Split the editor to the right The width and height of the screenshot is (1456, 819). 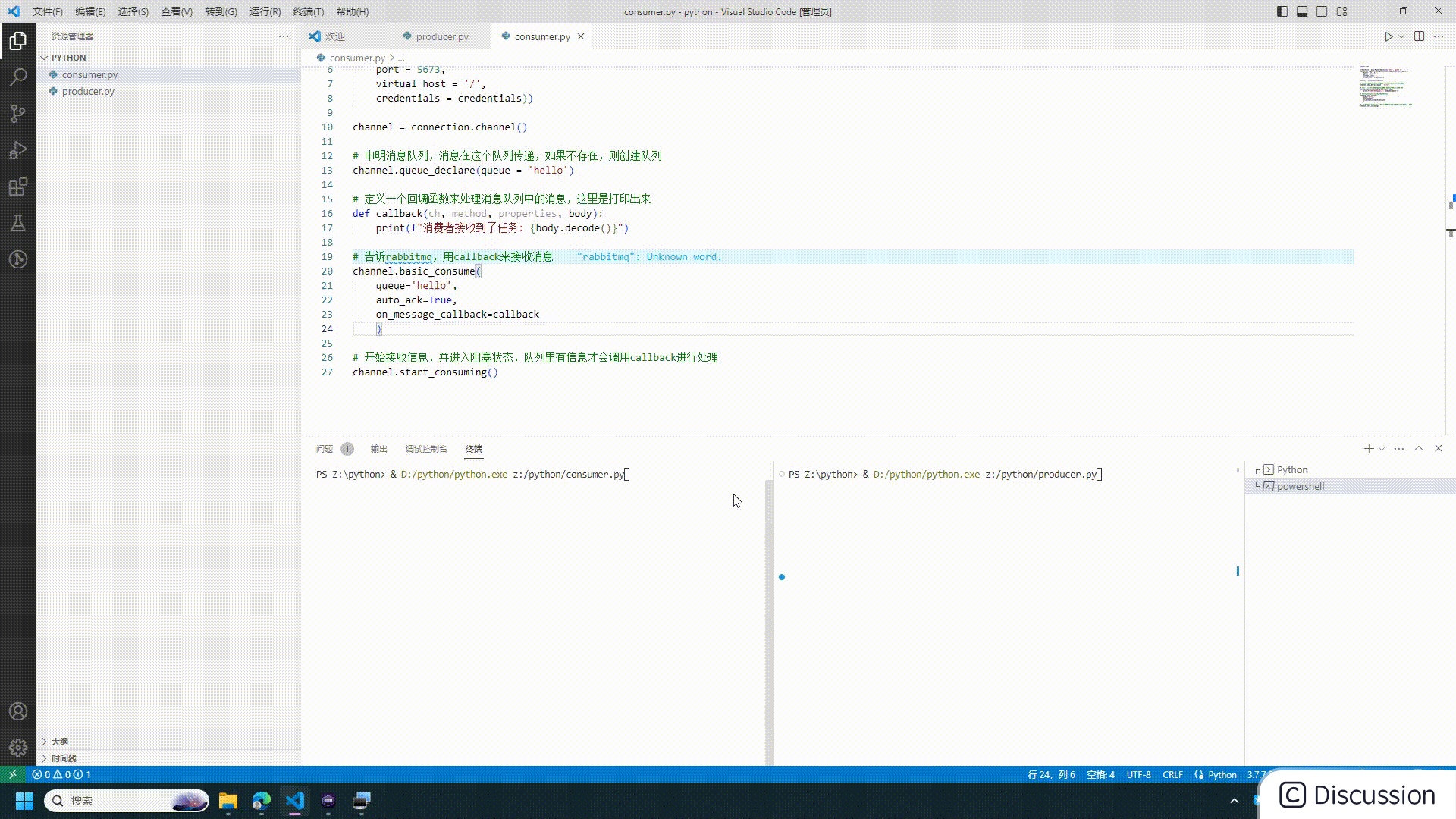pos(1419,36)
